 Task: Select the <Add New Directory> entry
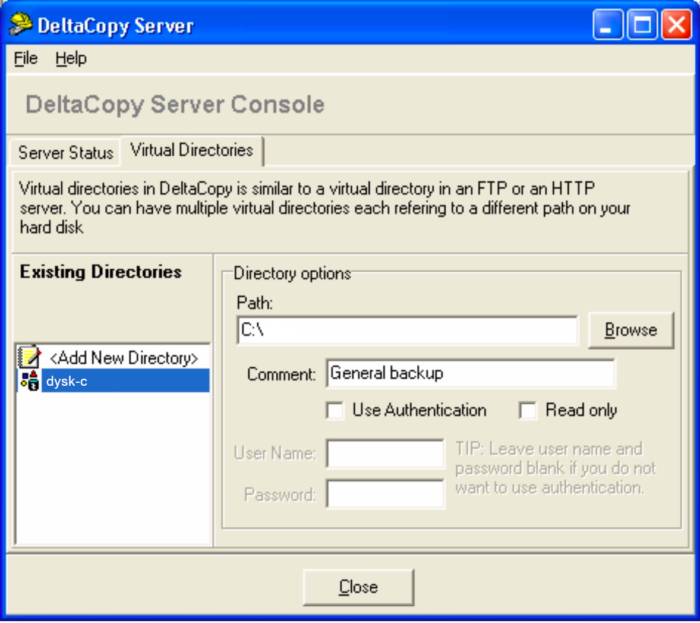point(124,357)
